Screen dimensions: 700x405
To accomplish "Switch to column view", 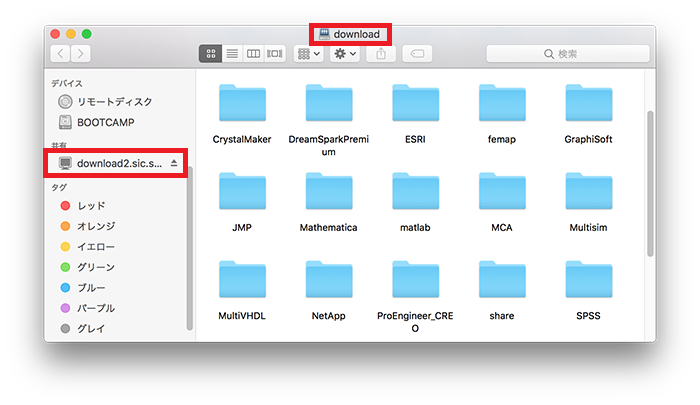I will tap(253, 54).
